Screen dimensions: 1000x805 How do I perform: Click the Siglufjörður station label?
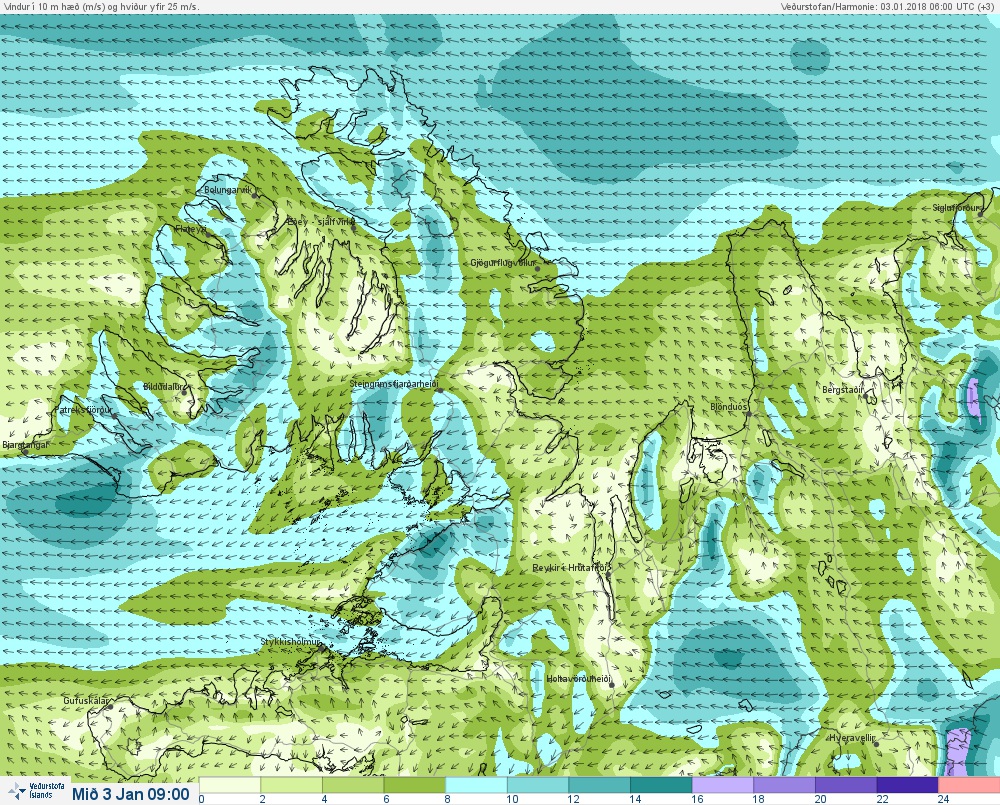956,208
